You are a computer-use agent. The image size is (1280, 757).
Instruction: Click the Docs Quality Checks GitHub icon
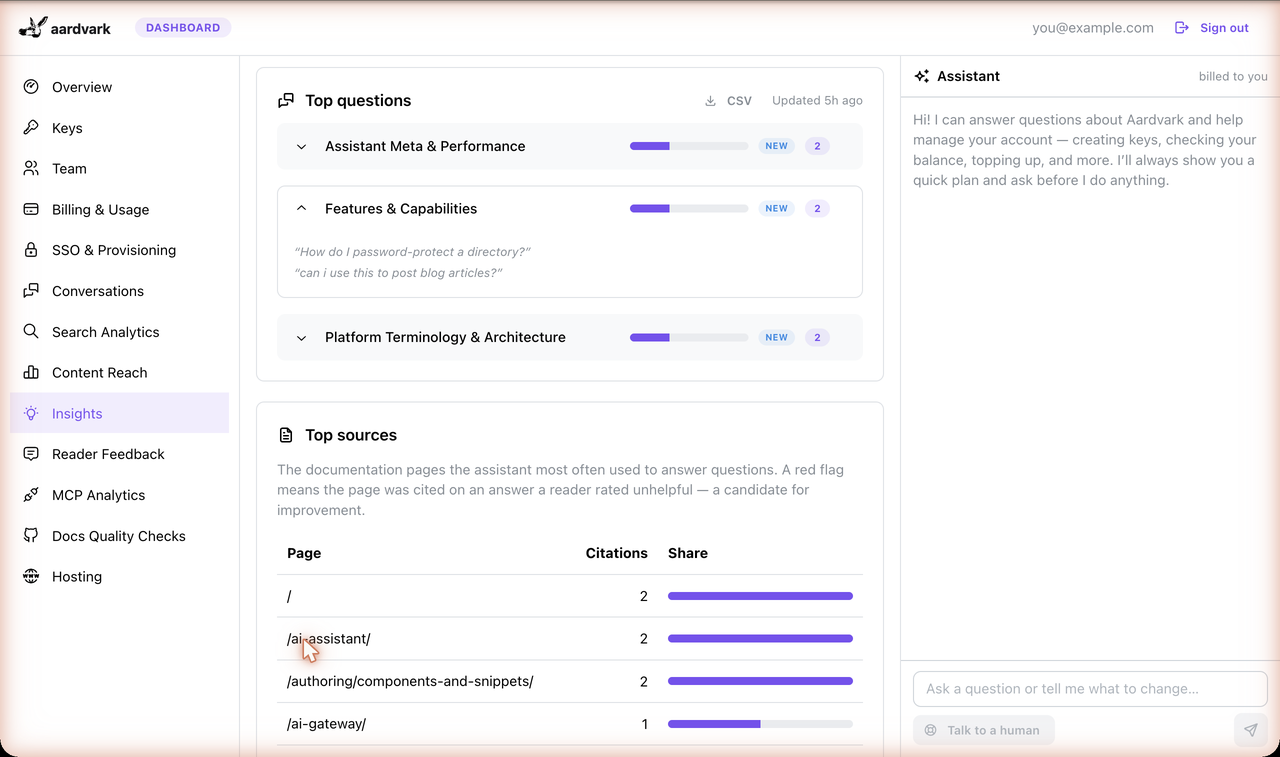(x=31, y=536)
